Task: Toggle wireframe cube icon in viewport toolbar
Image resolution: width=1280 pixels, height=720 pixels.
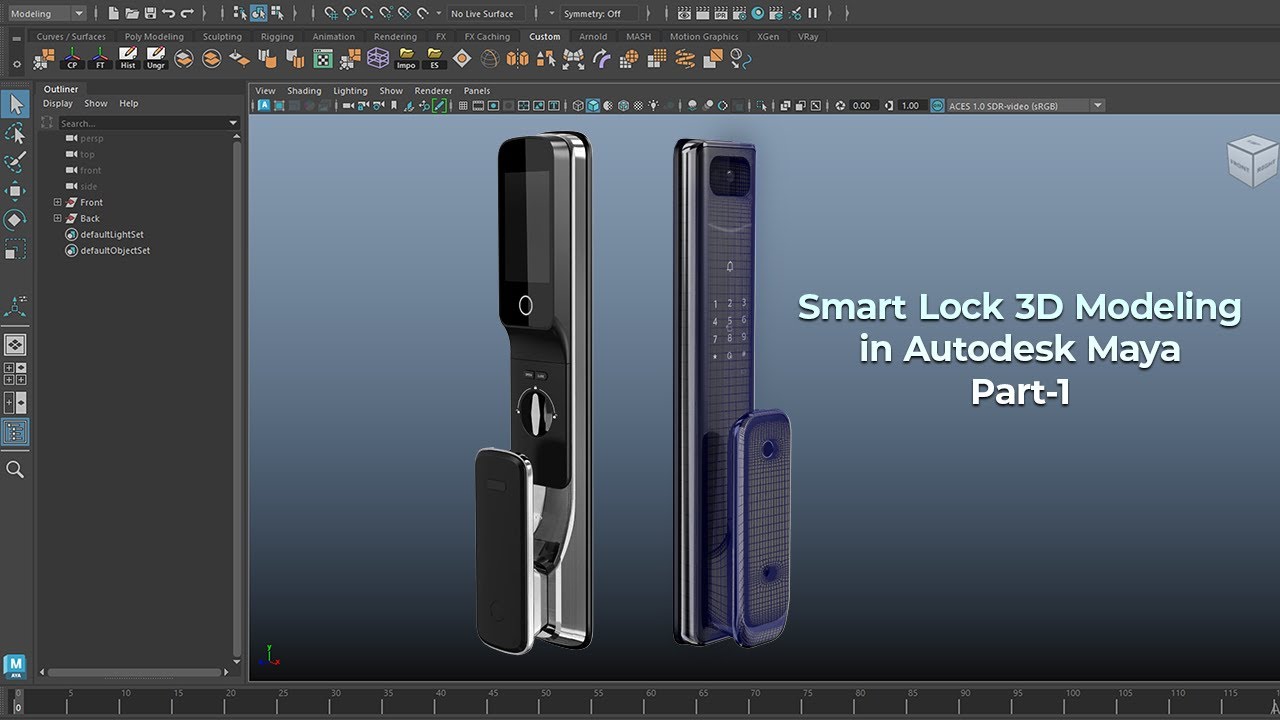Action: tap(578, 105)
